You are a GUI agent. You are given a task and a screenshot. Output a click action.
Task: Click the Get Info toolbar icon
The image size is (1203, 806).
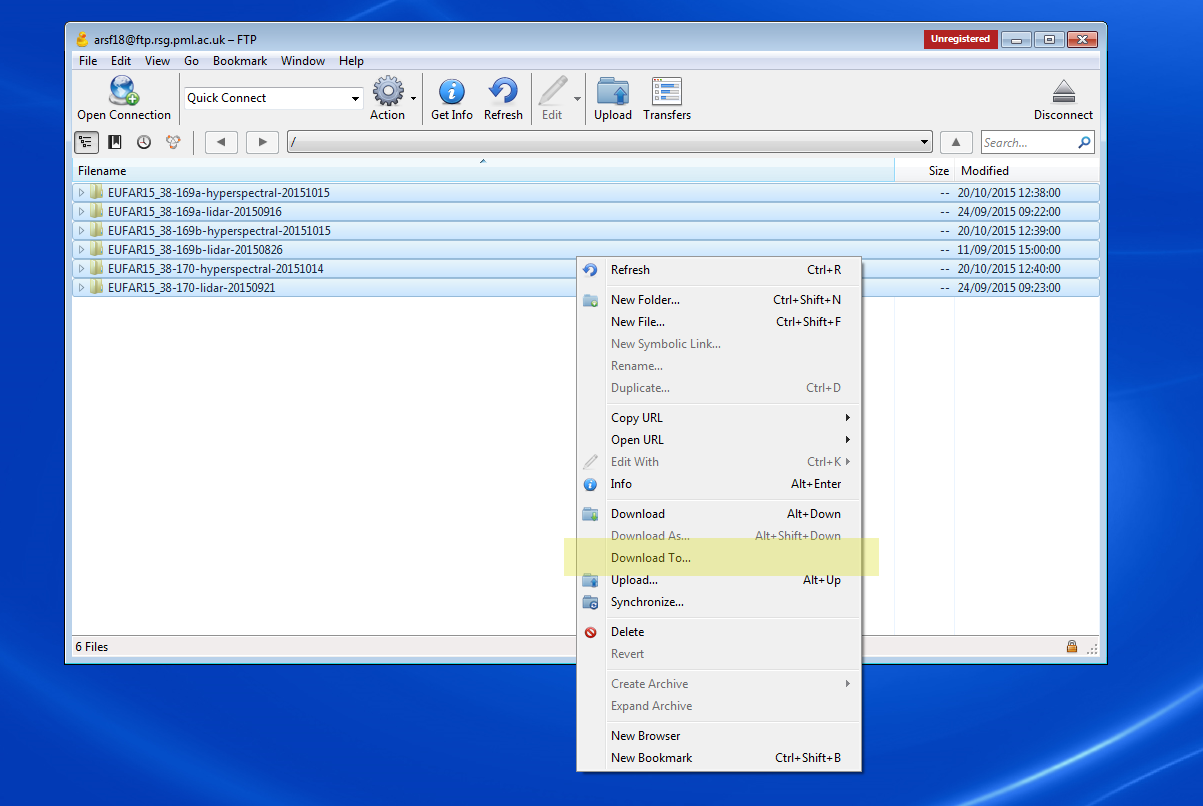pyautogui.click(x=452, y=91)
